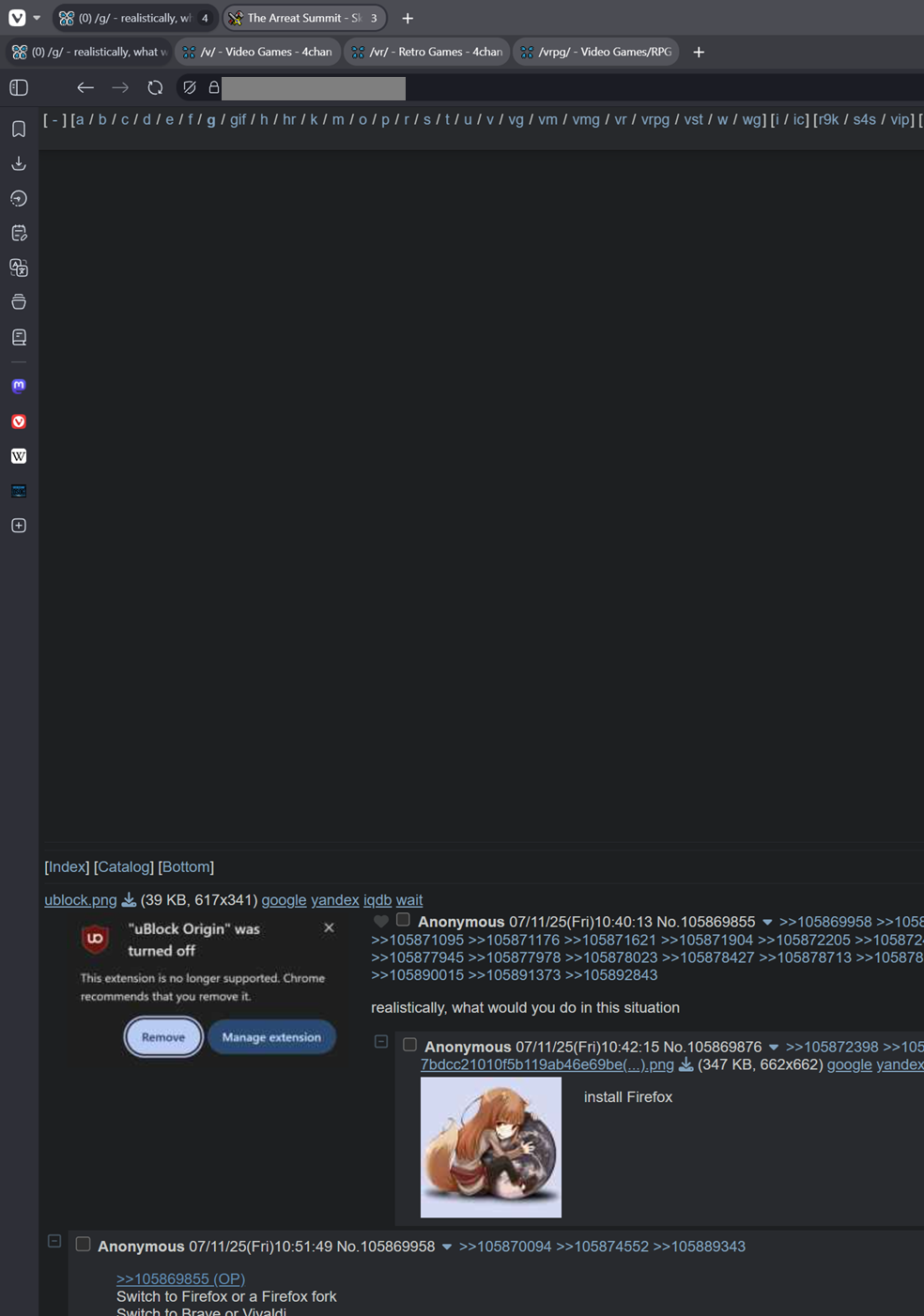
Task: Open the History panel
Action: 19,198
